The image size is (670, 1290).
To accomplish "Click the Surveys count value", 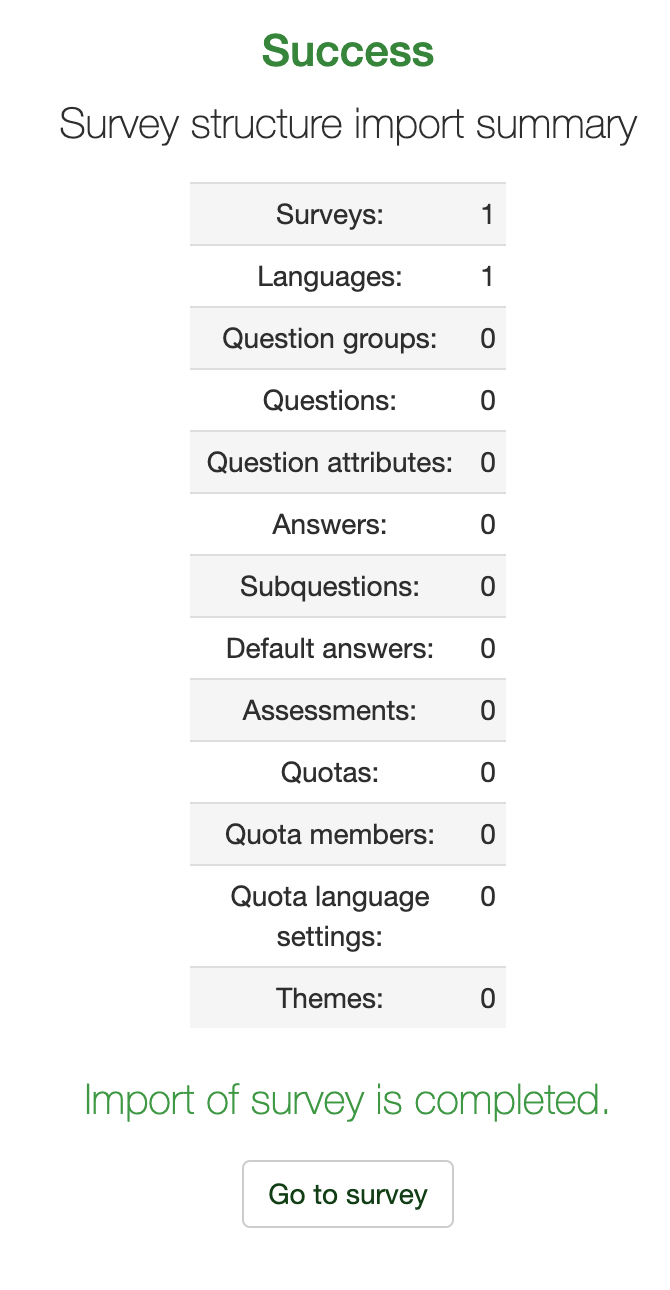I will click(487, 215).
